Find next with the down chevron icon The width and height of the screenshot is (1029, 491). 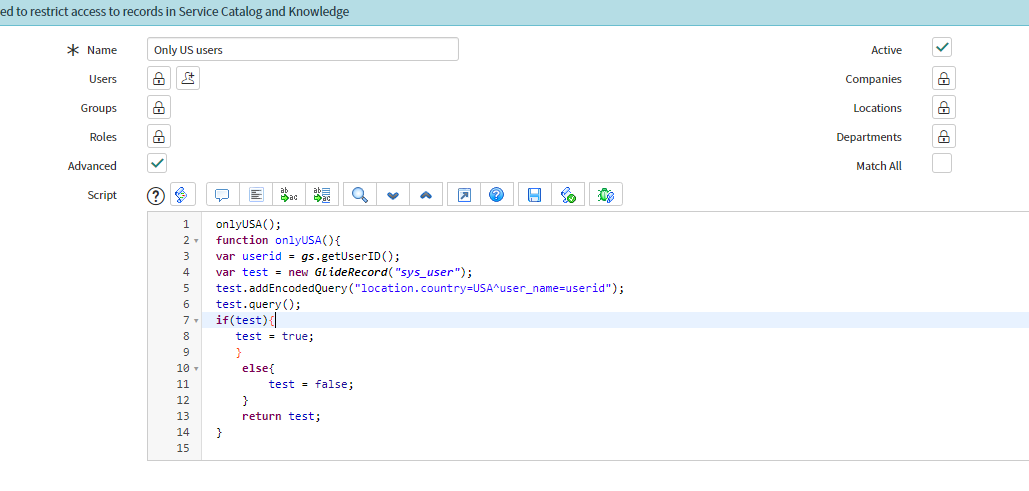pyautogui.click(x=393, y=195)
